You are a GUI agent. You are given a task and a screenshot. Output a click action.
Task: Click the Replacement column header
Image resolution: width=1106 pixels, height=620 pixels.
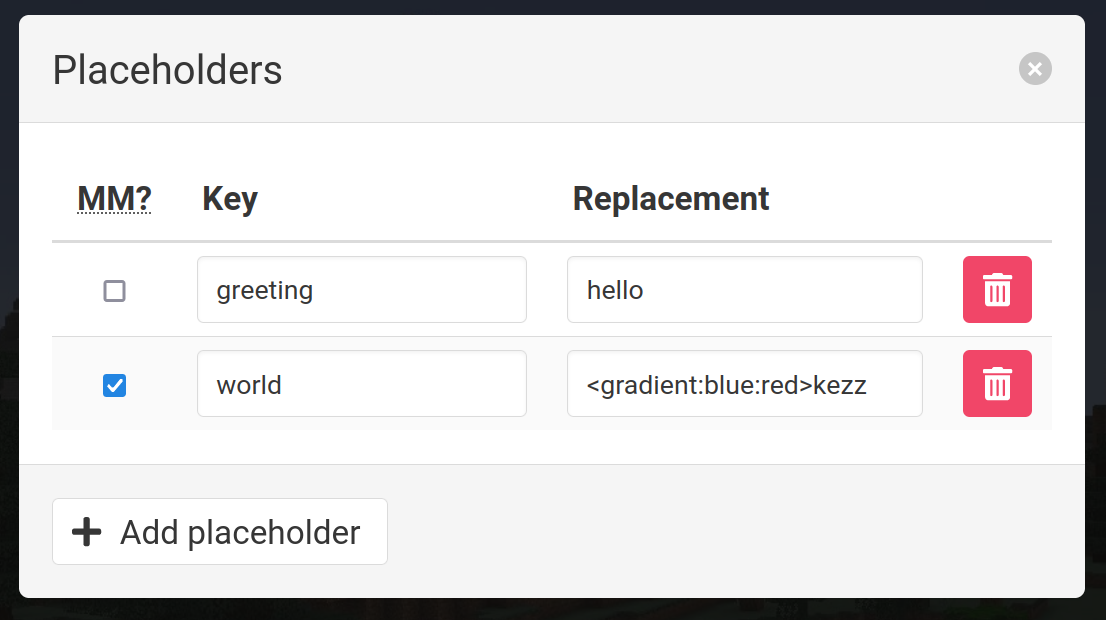point(670,198)
